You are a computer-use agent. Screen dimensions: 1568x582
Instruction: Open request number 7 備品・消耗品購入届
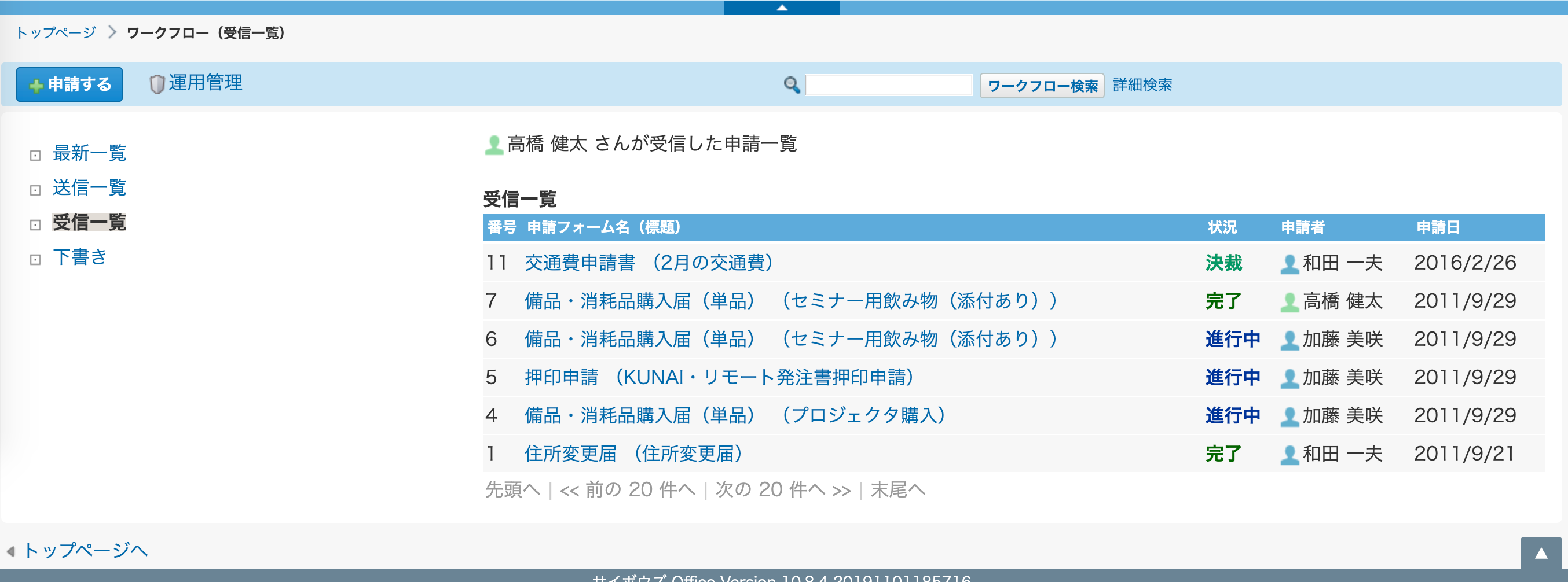[x=792, y=301]
